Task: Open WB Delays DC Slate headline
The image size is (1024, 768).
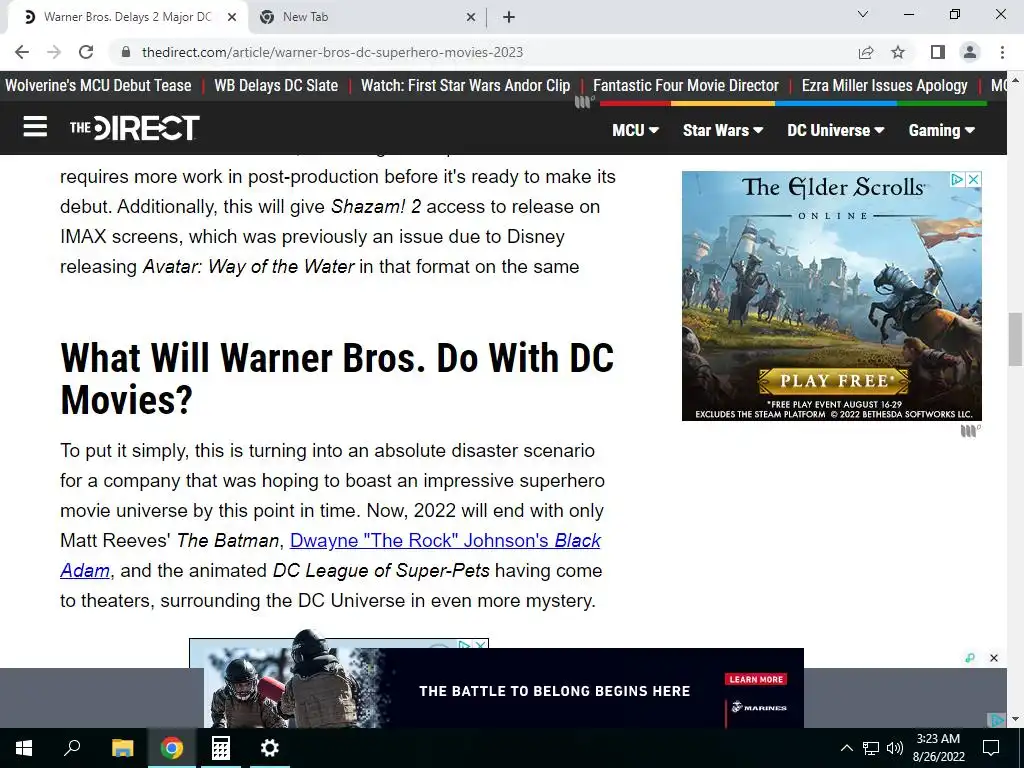Action: click(276, 86)
